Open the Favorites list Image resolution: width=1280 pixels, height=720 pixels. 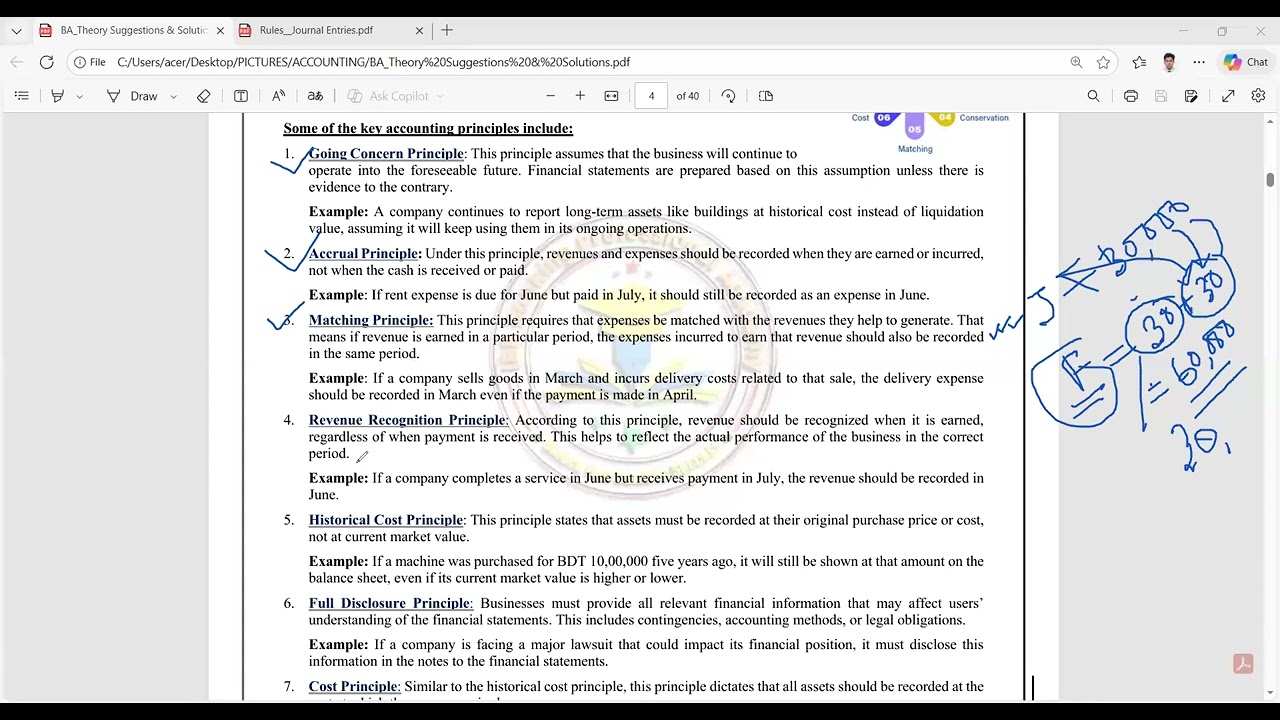tap(1139, 62)
